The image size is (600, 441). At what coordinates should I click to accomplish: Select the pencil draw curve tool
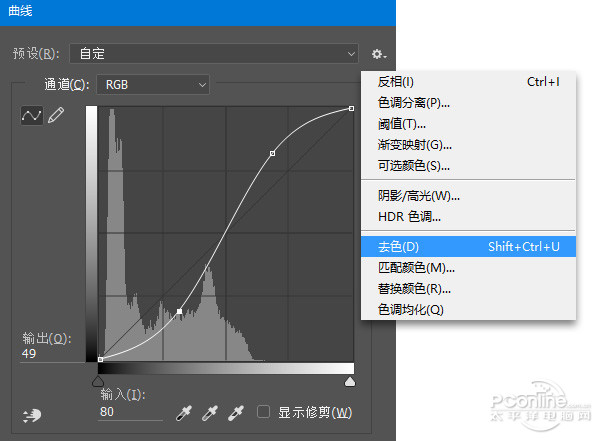[x=56, y=116]
